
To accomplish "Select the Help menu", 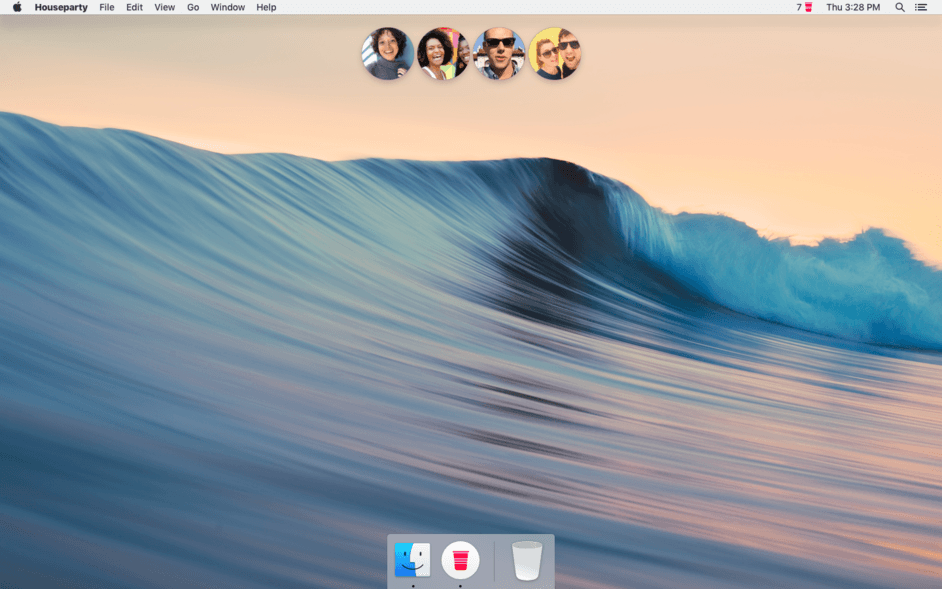I will [266, 7].
